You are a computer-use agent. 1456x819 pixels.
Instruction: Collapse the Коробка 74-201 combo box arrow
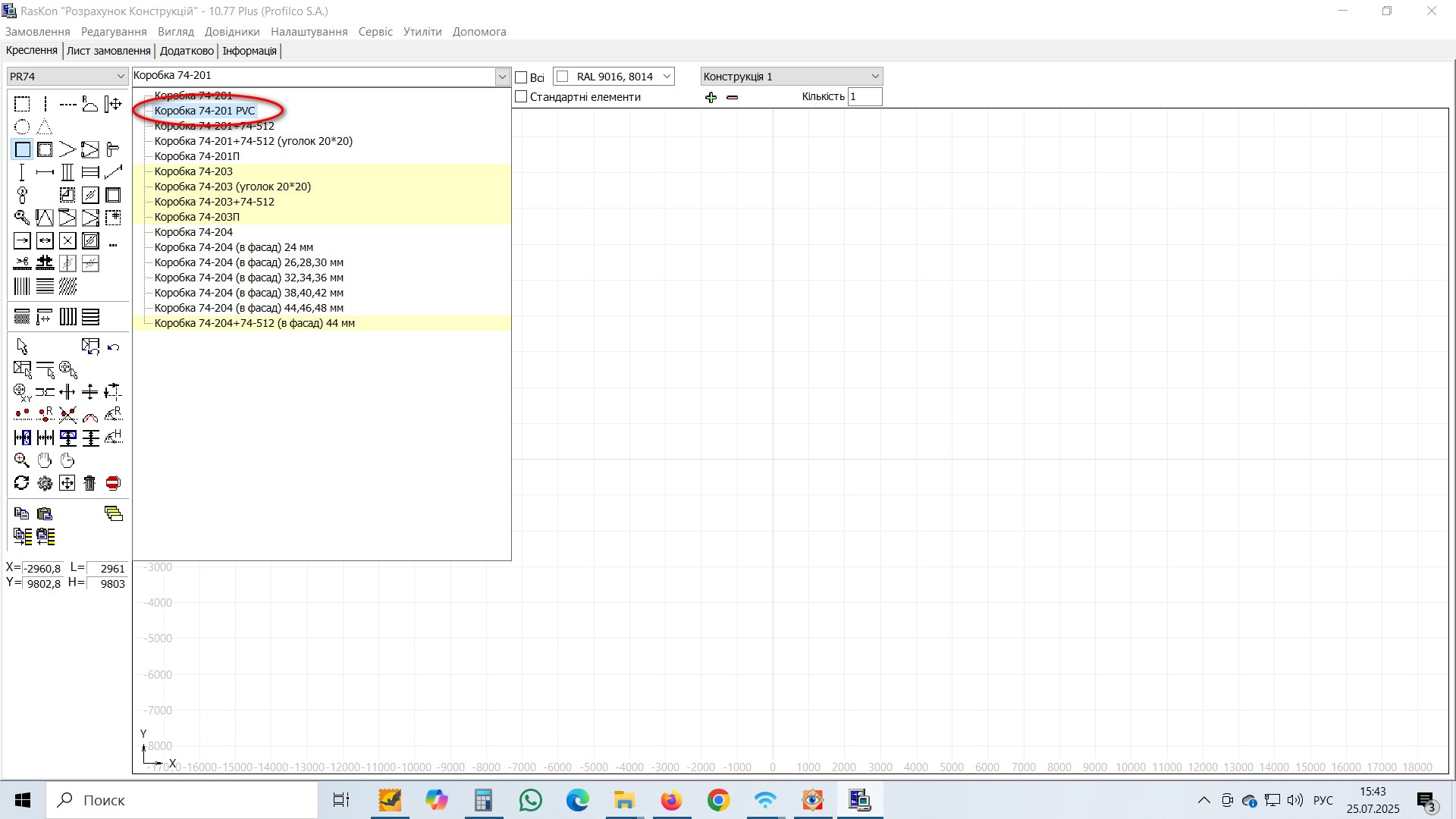(502, 77)
